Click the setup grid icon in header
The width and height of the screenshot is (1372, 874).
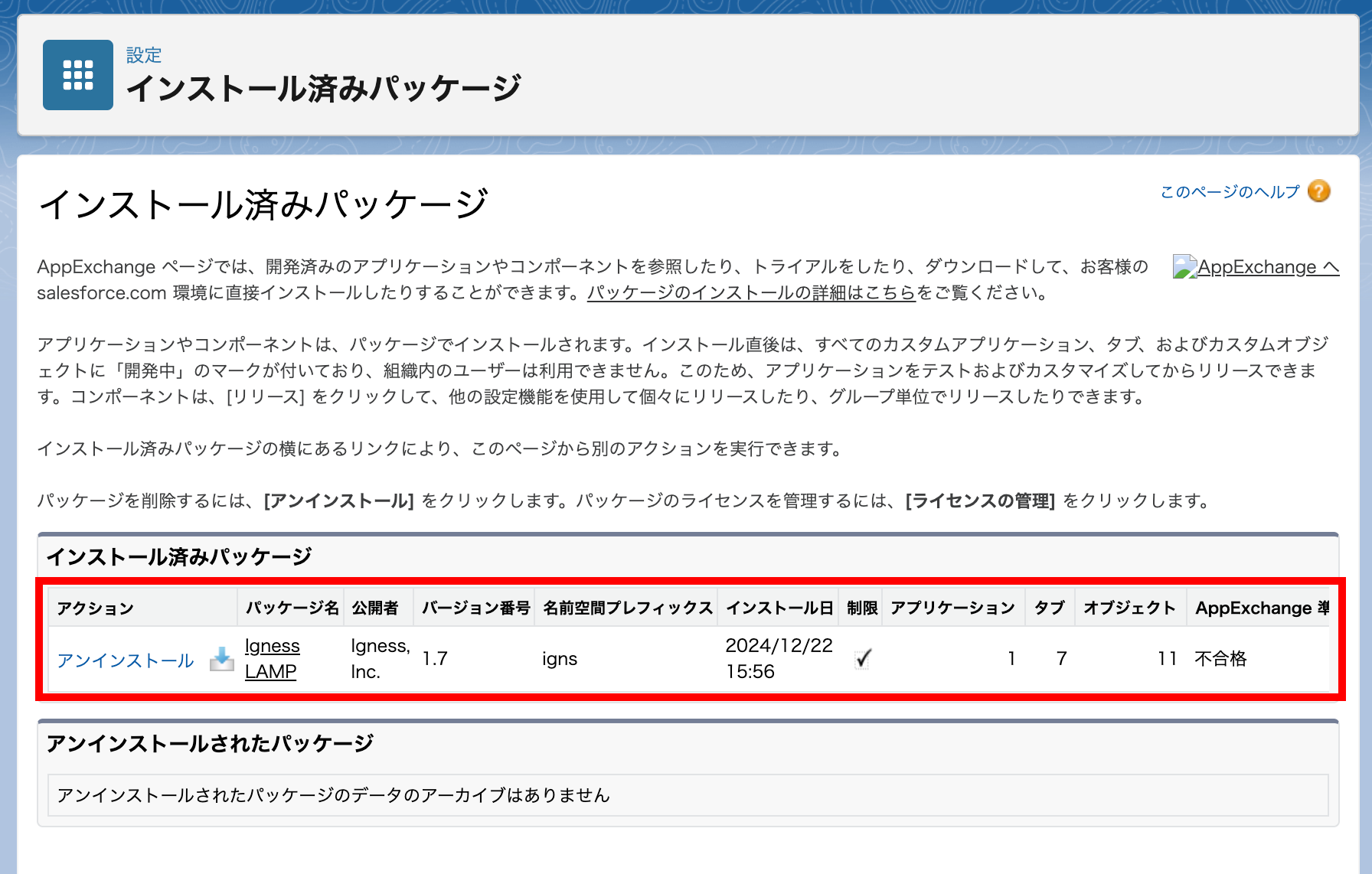(77, 75)
